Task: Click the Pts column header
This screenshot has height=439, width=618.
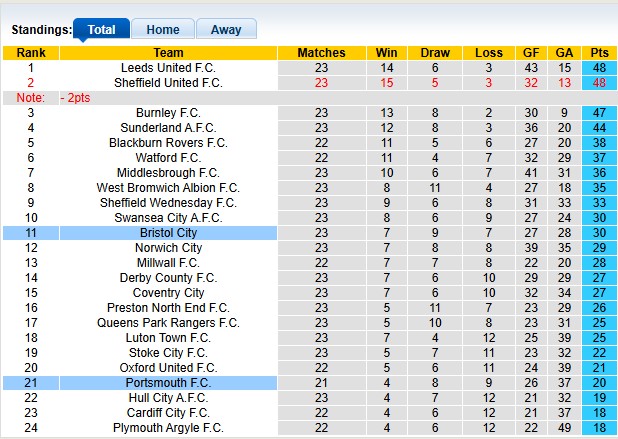Action: click(x=600, y=53)
